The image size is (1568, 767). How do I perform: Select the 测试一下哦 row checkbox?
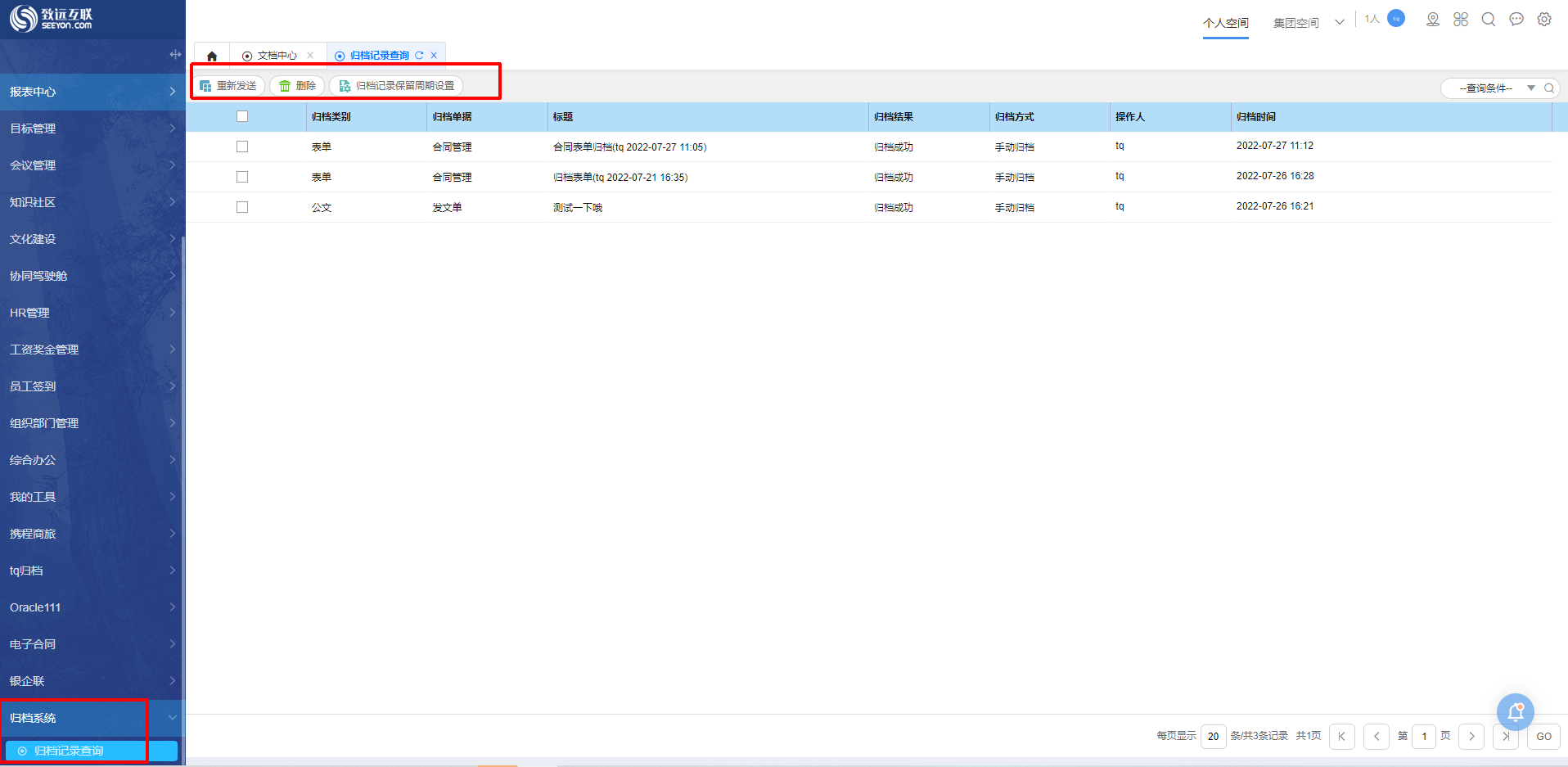242,207
